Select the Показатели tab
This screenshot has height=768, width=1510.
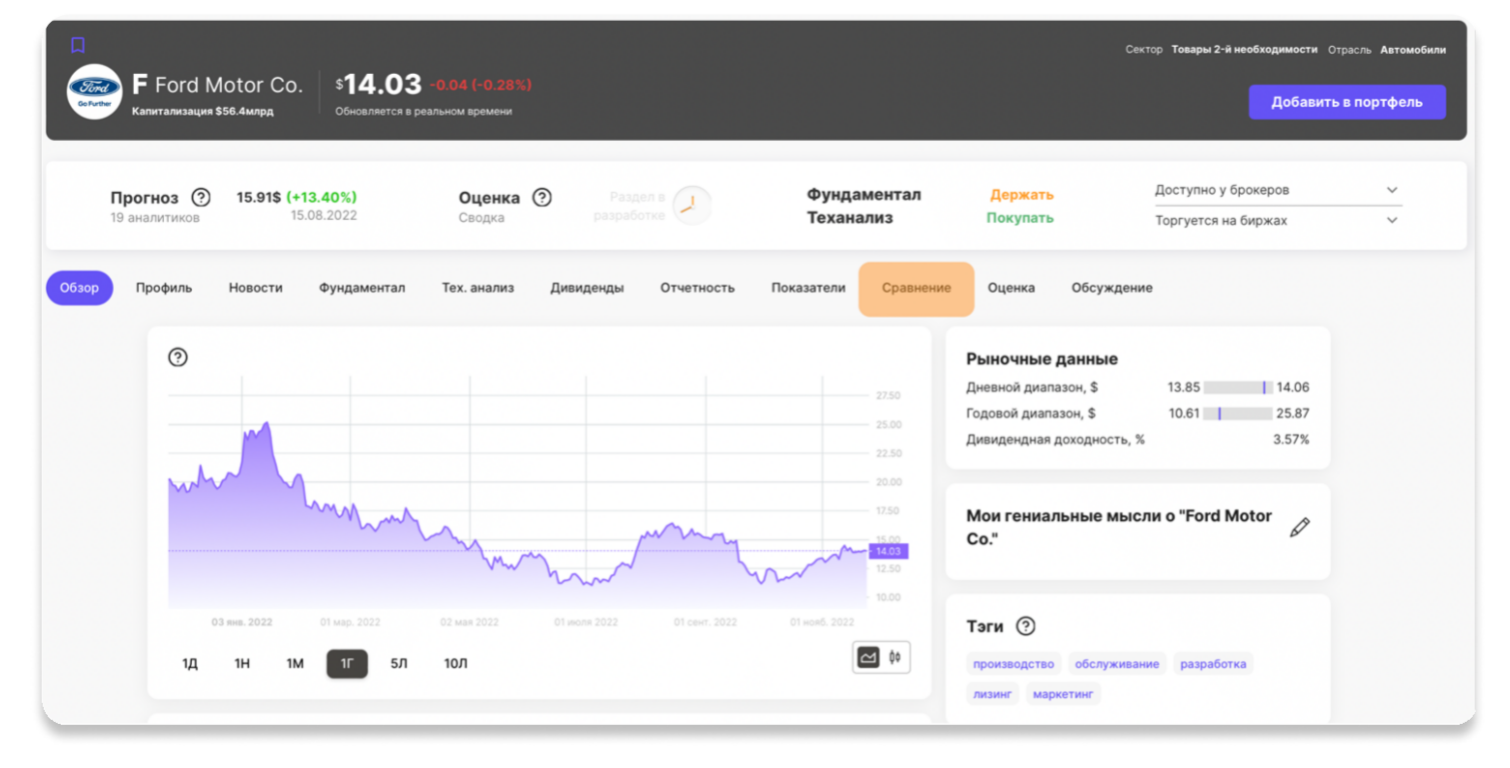coord(808,288)
